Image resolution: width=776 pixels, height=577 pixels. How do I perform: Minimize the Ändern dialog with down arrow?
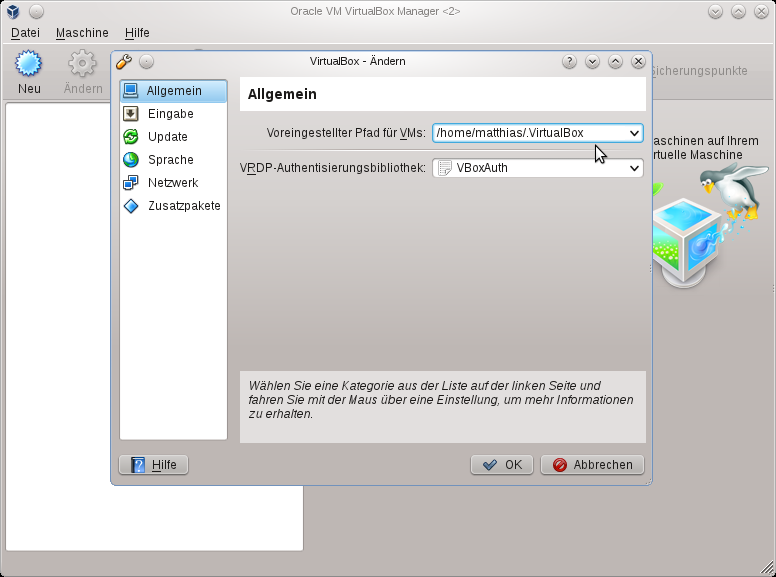point(592,61)
